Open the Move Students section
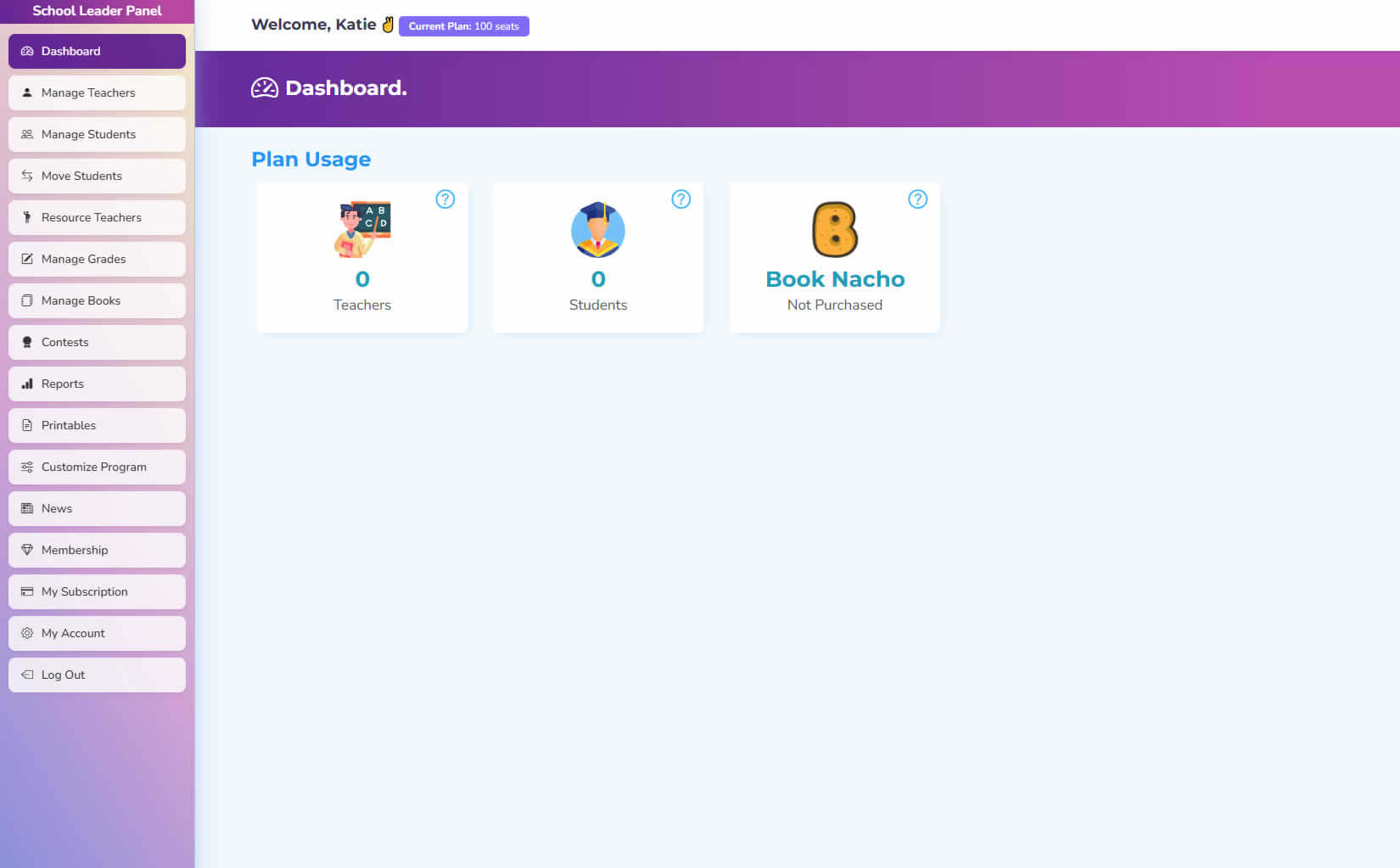The image size is (1400, 868). 97,176
